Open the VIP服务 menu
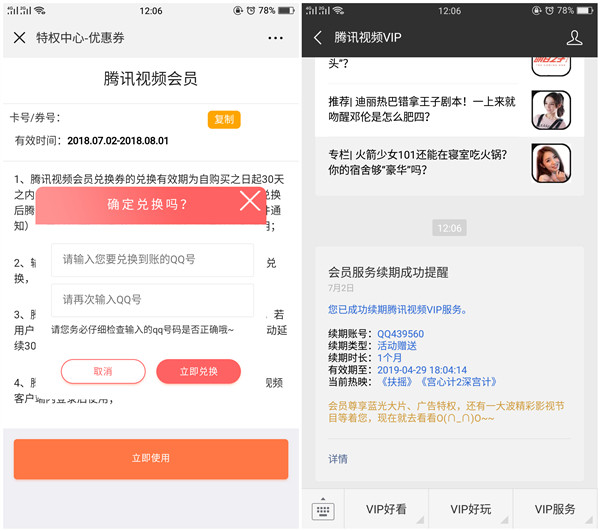This screenshot has height=531, width=600. (555, 509)
